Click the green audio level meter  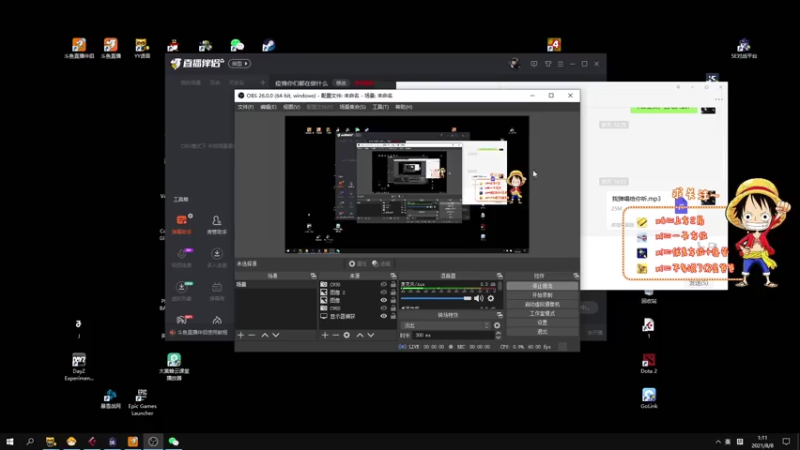click(x=448, y=289)
